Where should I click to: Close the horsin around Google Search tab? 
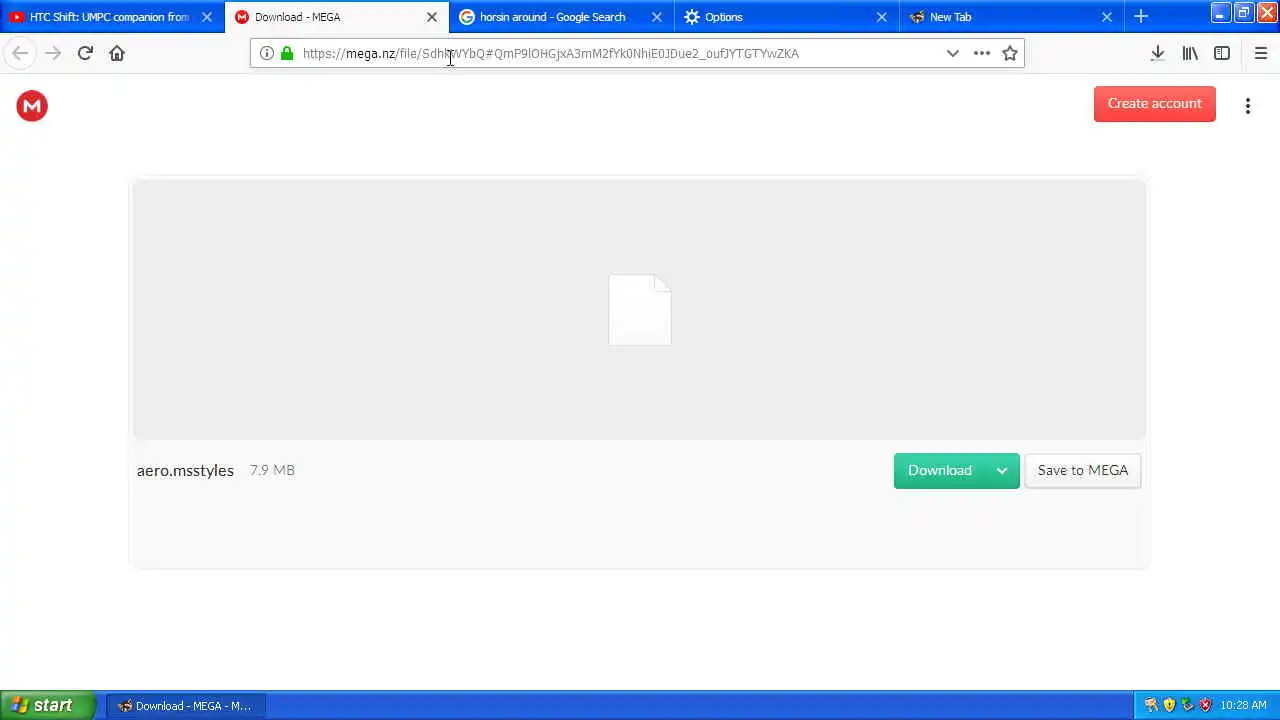point(657,17)
